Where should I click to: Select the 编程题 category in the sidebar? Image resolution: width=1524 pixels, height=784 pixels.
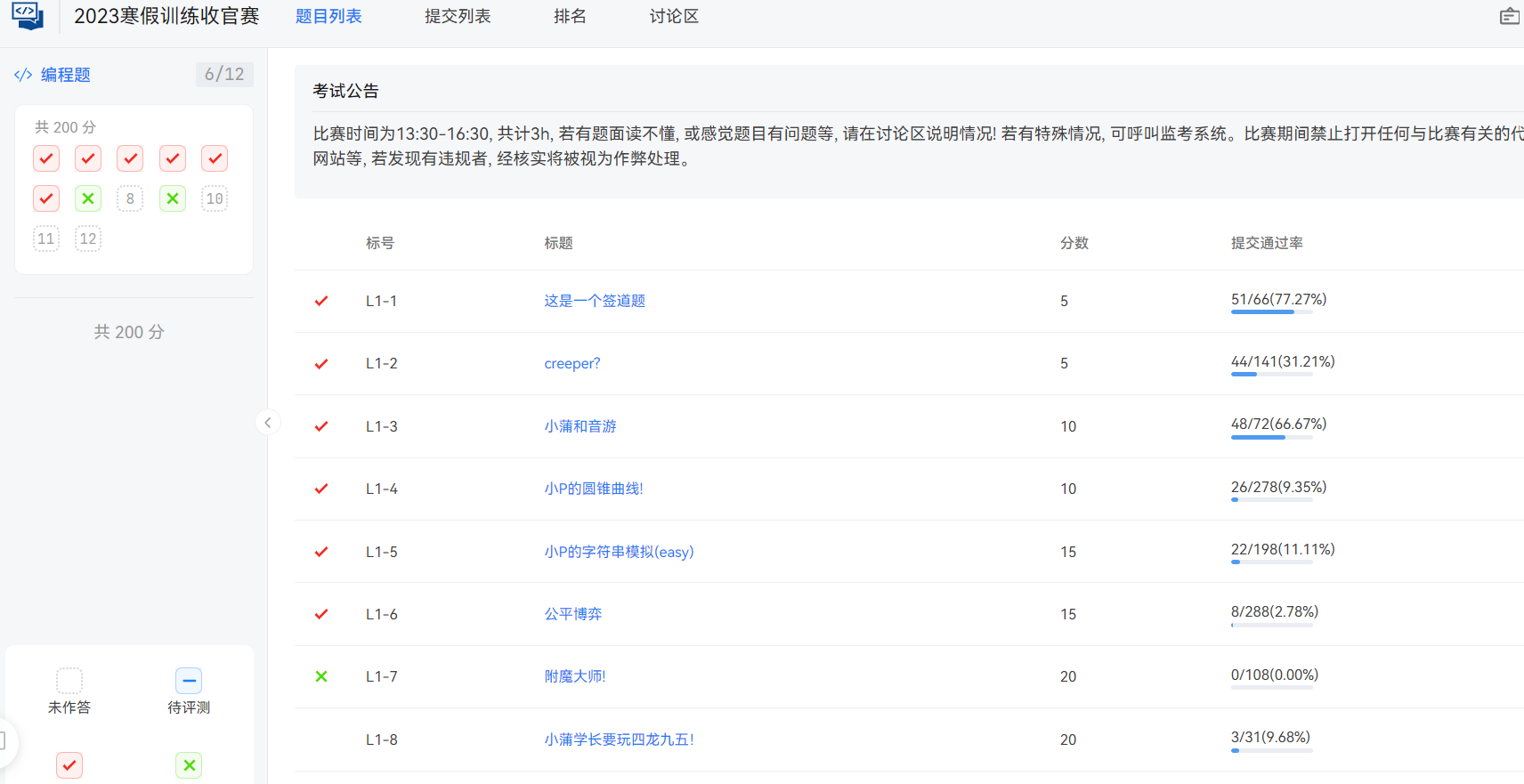point(66,75)
